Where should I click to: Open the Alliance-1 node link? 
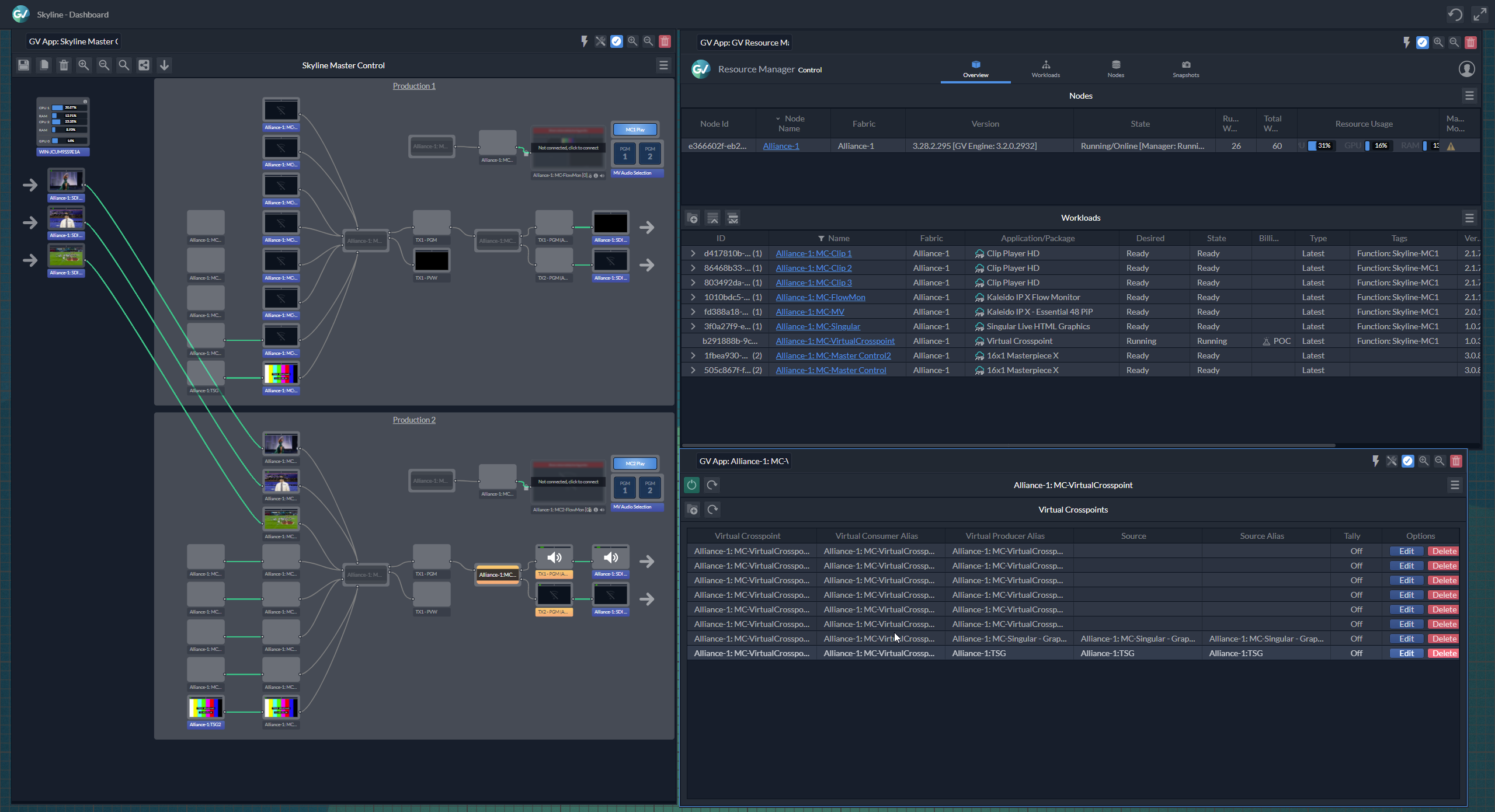(x=781, y=146)
